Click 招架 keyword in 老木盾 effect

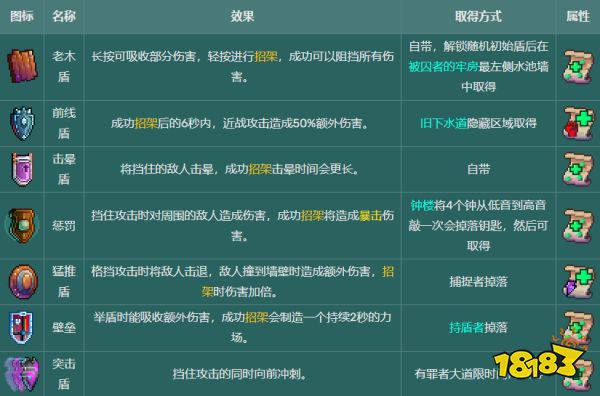tap(266, 57)
